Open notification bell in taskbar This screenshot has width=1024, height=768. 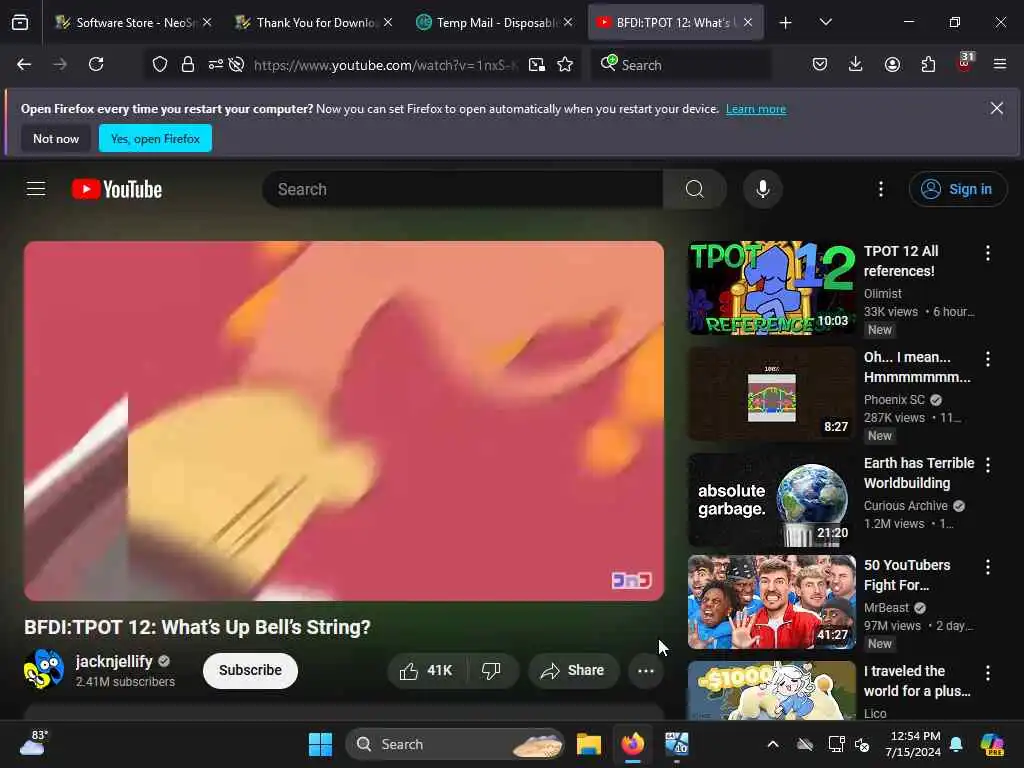956,744
